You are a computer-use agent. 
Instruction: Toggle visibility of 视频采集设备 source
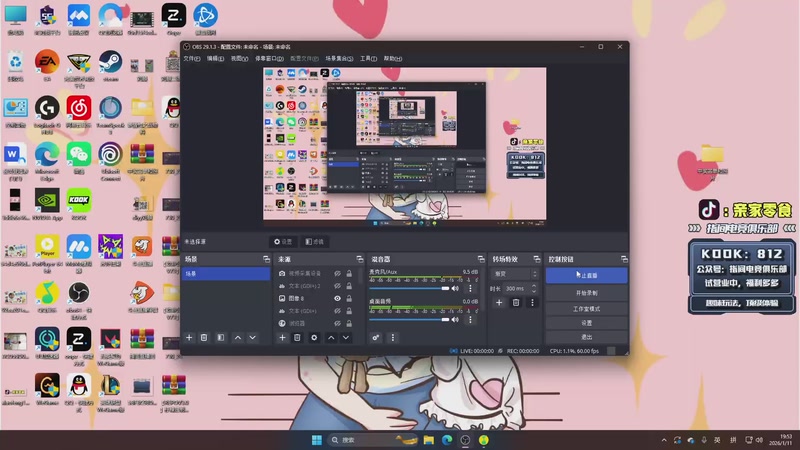(337, 273)
